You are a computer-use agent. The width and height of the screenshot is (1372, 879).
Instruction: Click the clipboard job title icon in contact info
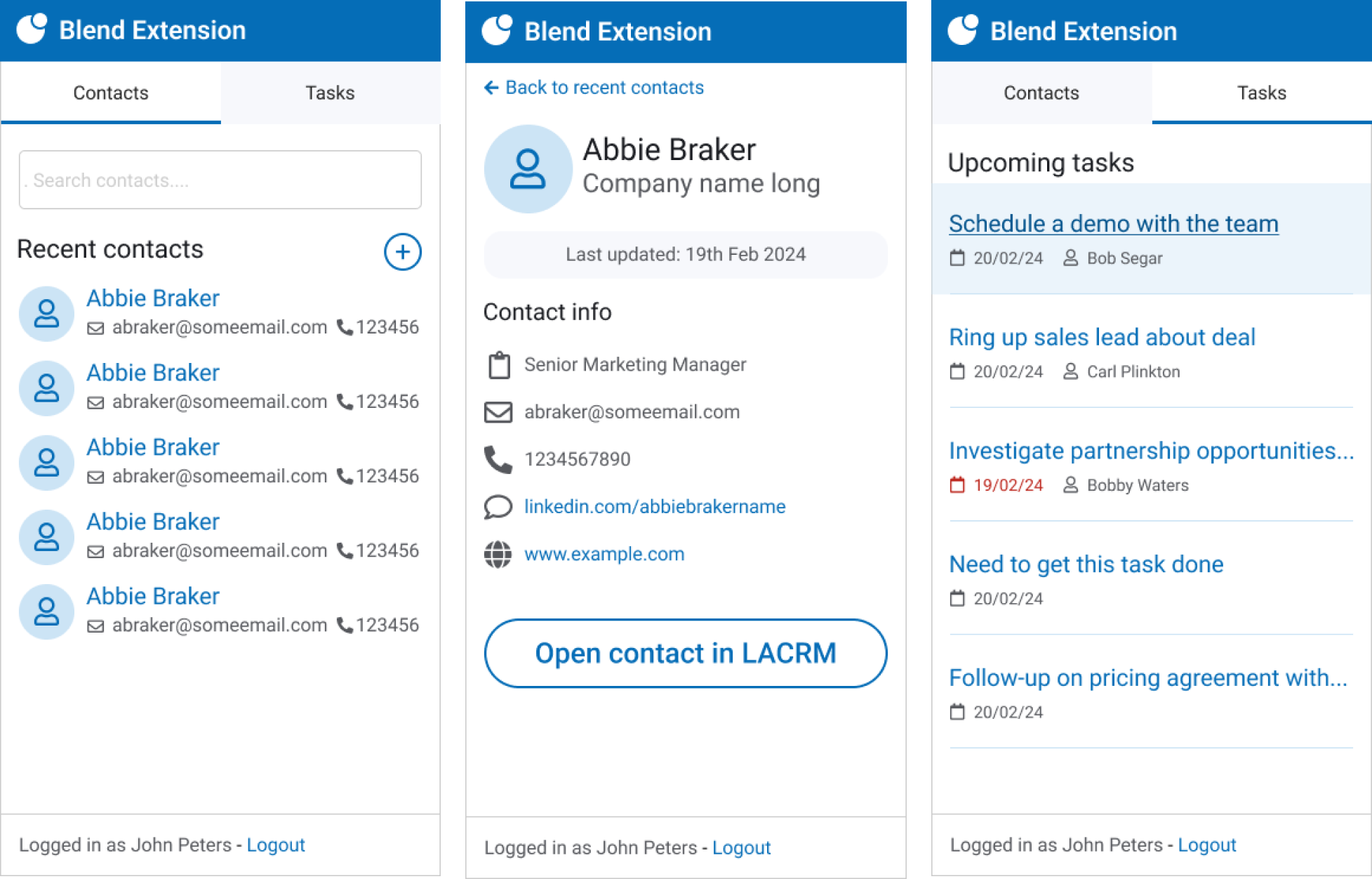(498, 363)
